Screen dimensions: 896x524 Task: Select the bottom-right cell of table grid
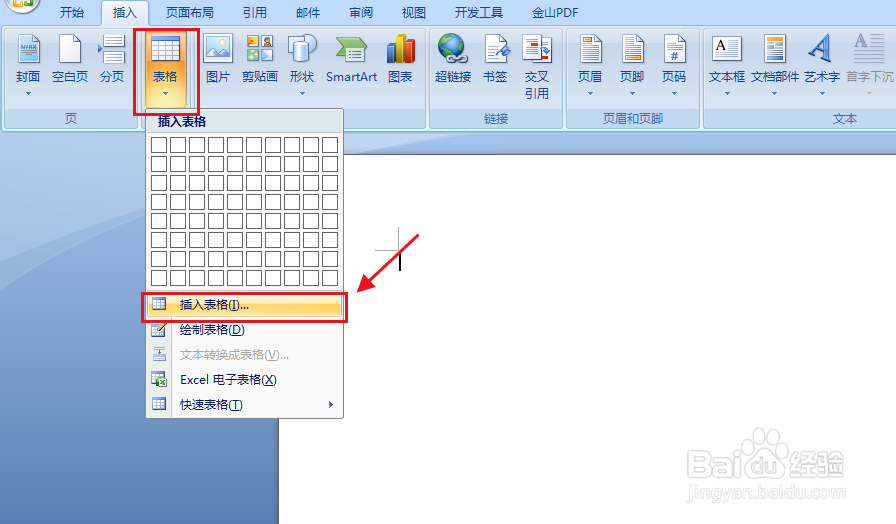pos(330,278)
